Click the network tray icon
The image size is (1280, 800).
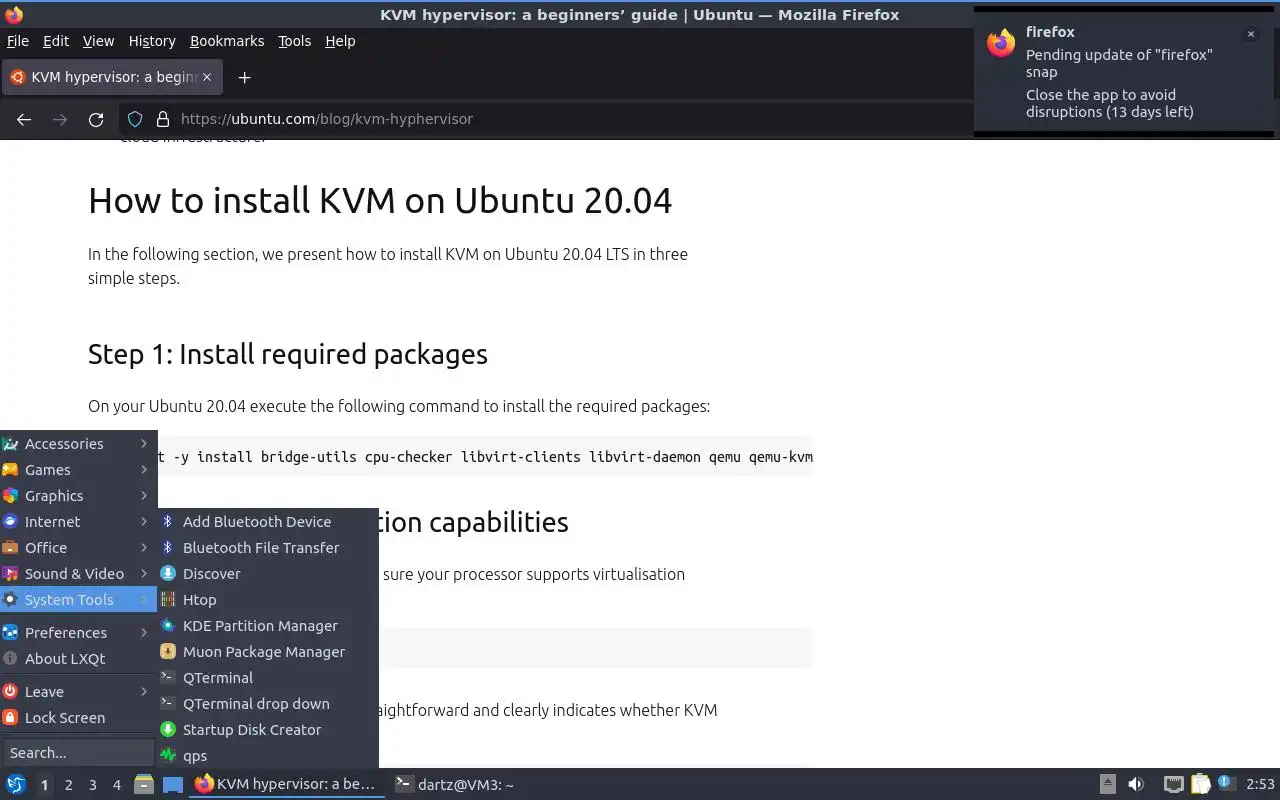pos(1174,784)
